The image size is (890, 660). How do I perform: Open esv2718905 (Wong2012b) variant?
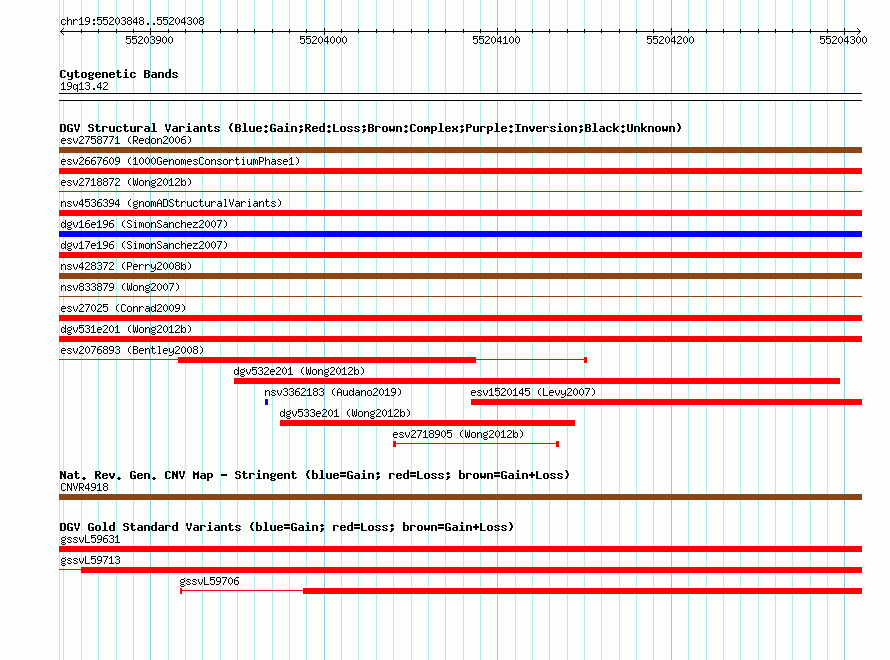pyautogui.click(x=458, y=434)
